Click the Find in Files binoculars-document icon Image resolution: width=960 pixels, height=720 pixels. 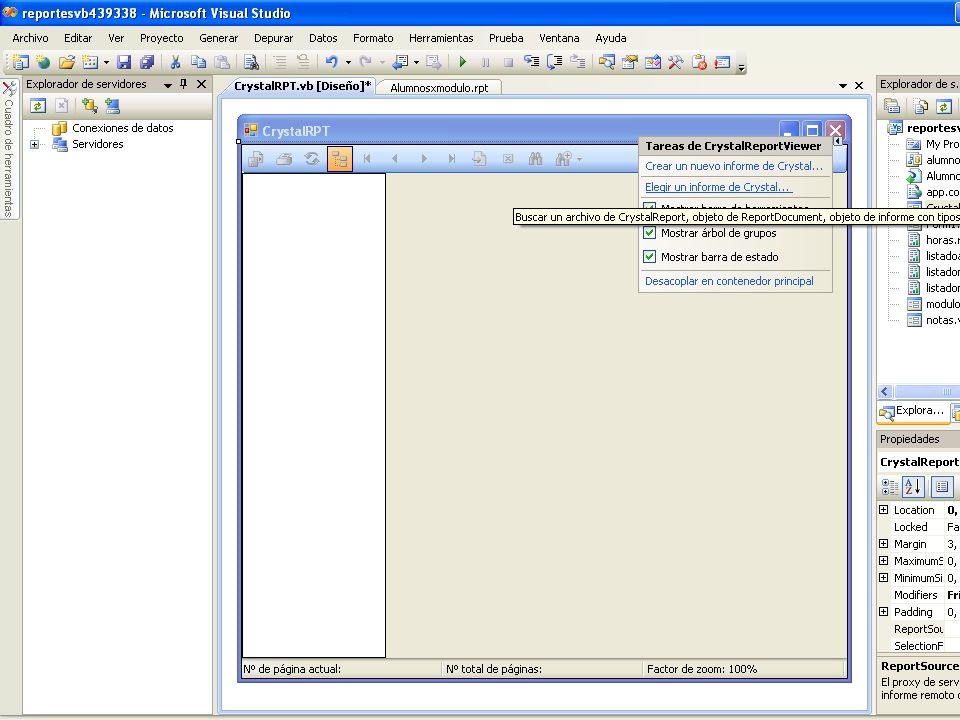[251, 62]
